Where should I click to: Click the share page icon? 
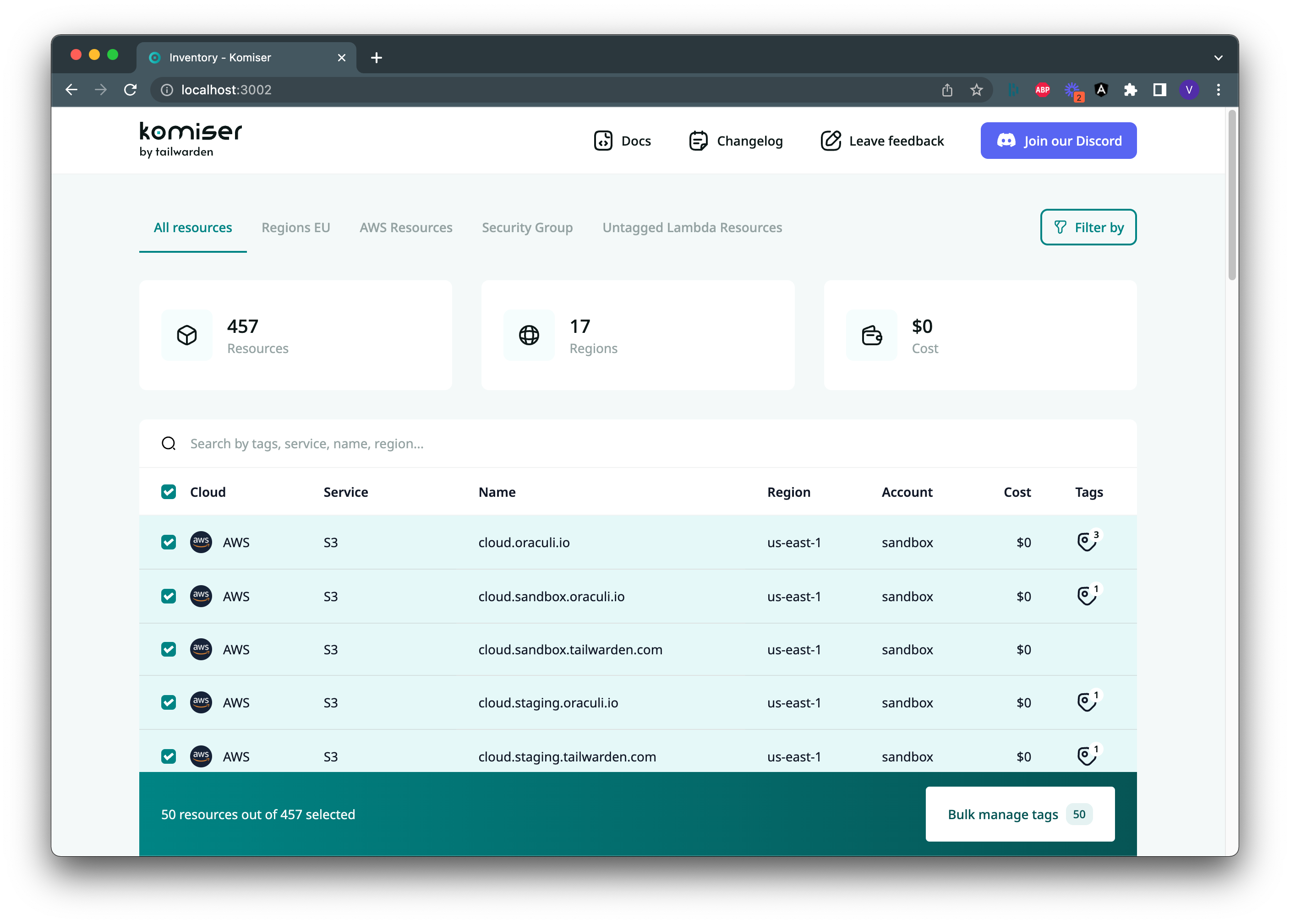pos(946,90)
